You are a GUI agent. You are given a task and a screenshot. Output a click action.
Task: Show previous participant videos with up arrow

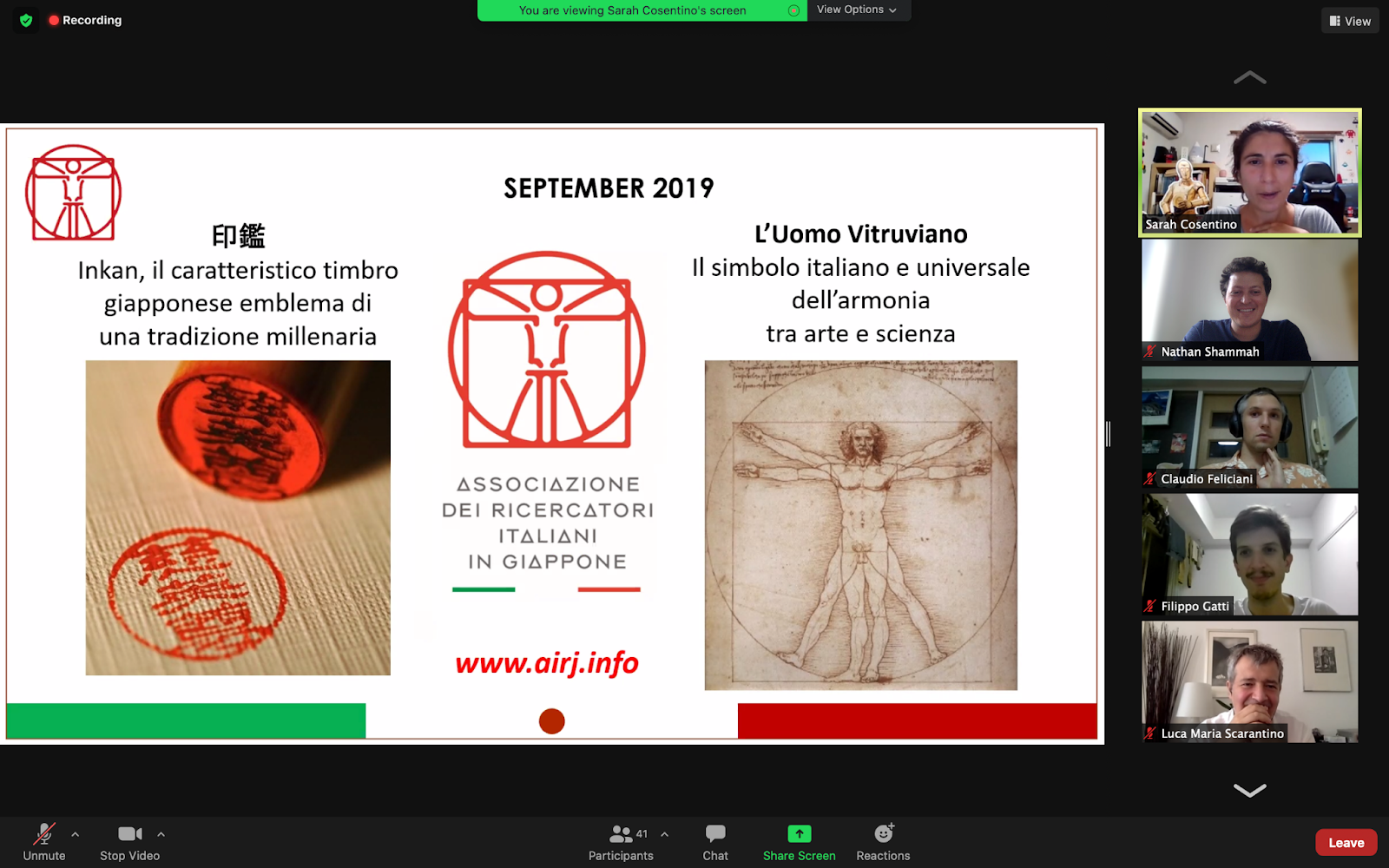click(1250, 78)
